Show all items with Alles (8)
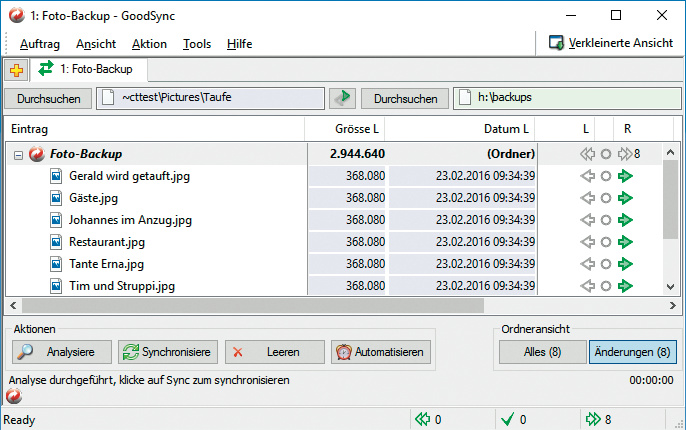Screen dimensions: 686x430 pyautogui.click(x=542, y=352)
